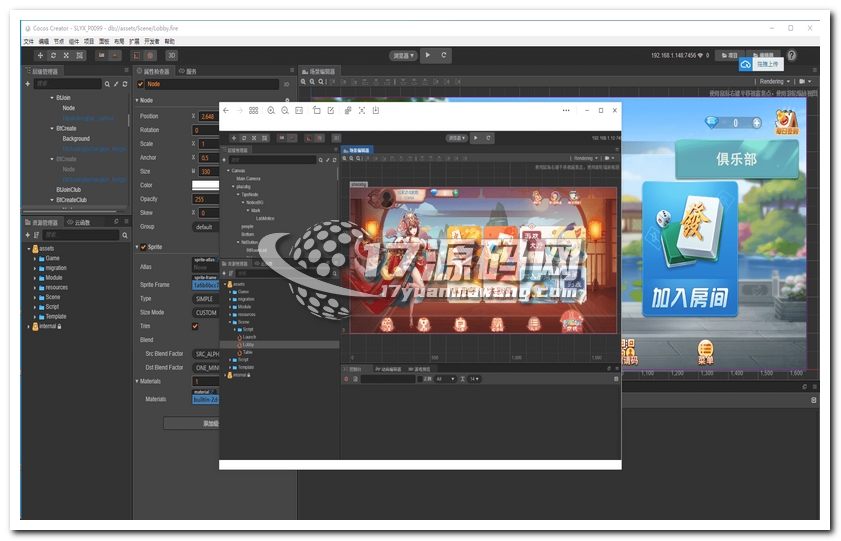Toggle the small 3D button beside the Node name
Image resolution: width=841 pixels, height=541 pixels.
click(x=286, y=84)
